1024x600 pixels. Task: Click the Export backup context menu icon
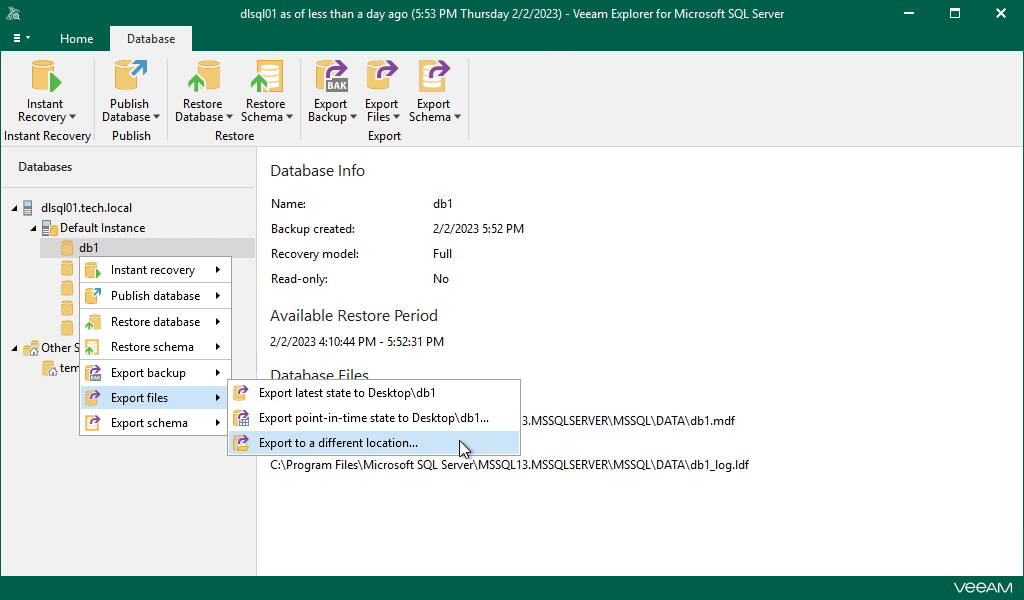[93, 373]
